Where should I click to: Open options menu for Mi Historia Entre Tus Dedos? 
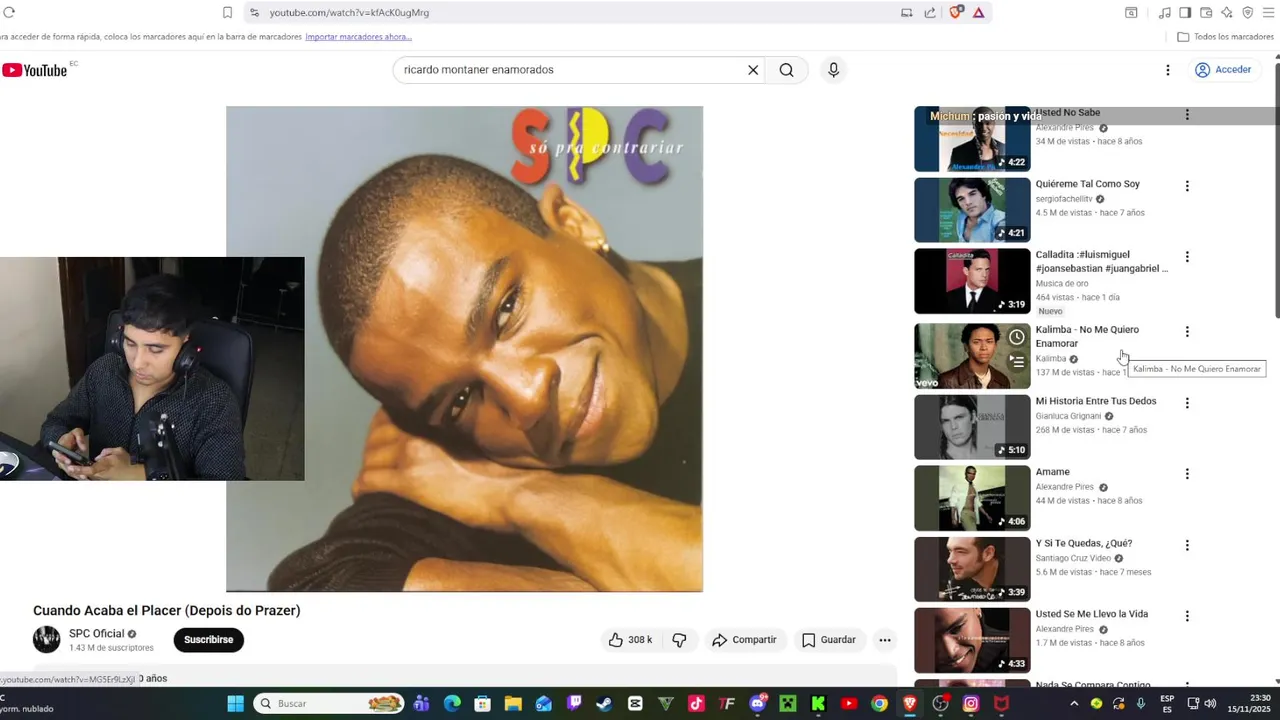tap(1187, 403)
